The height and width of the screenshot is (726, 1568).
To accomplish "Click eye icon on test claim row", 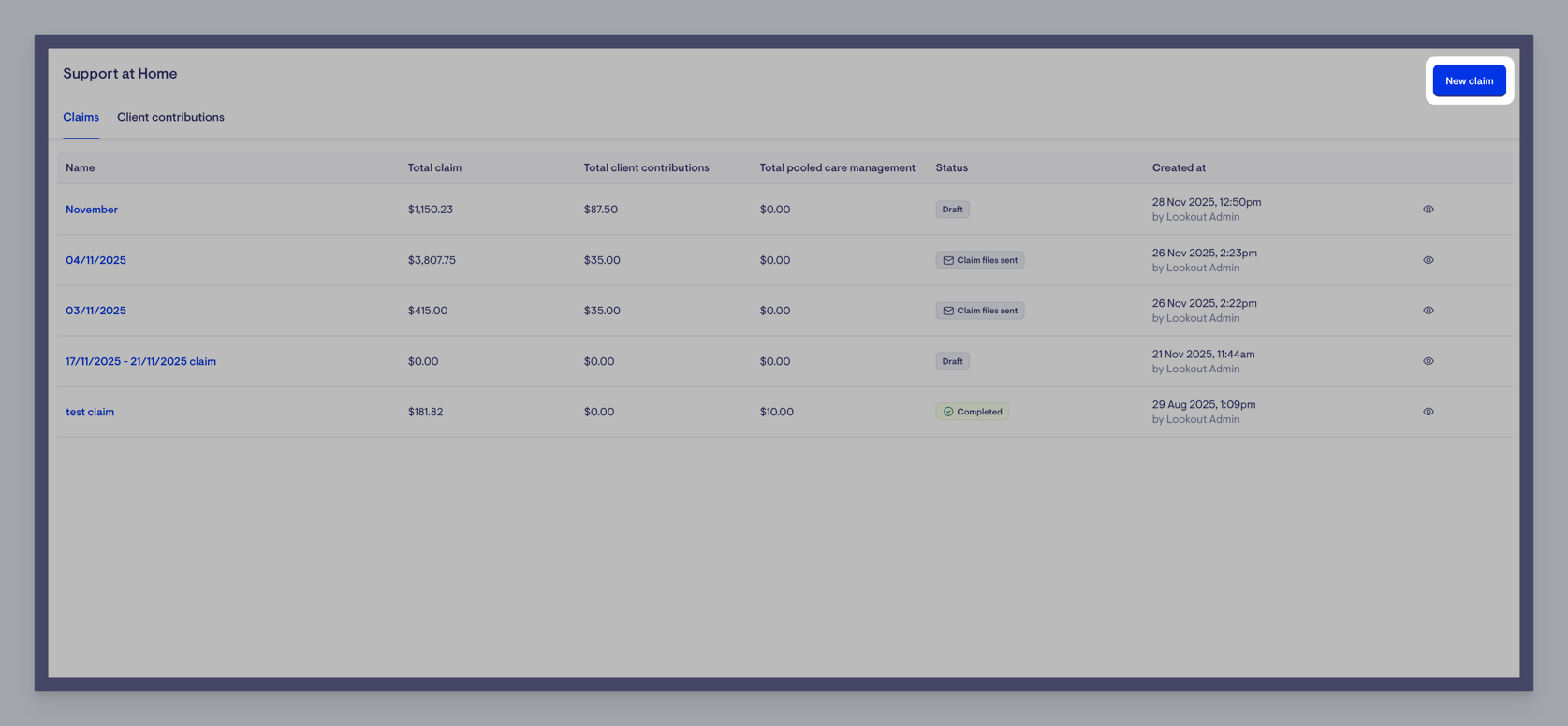I will 1428,412.
